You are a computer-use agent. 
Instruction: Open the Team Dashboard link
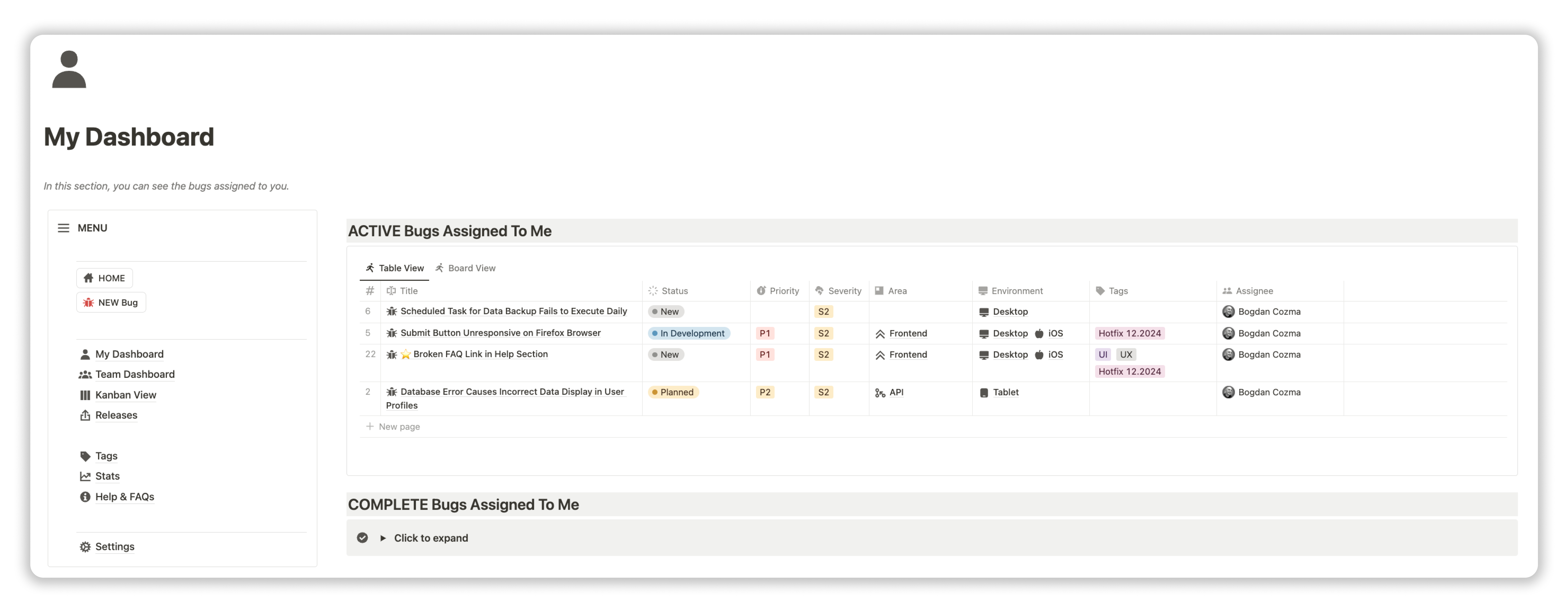click(135, 375)
